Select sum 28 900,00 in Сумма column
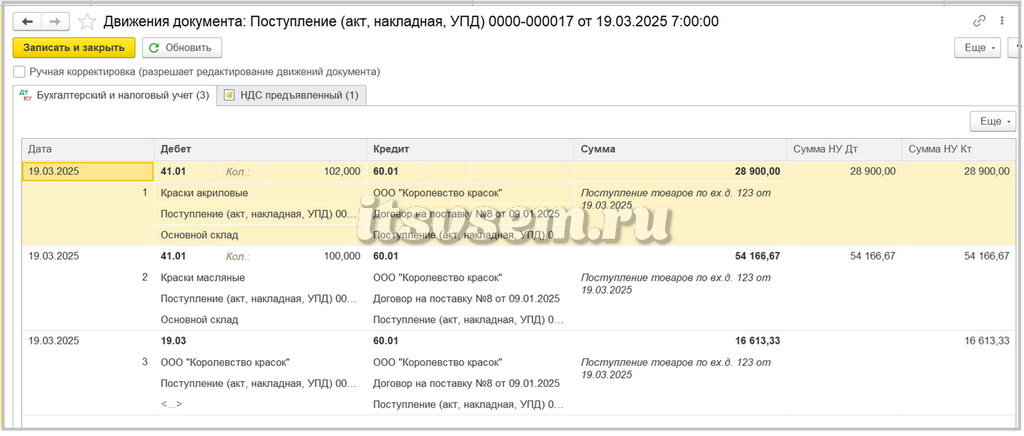 pos(757,172)
